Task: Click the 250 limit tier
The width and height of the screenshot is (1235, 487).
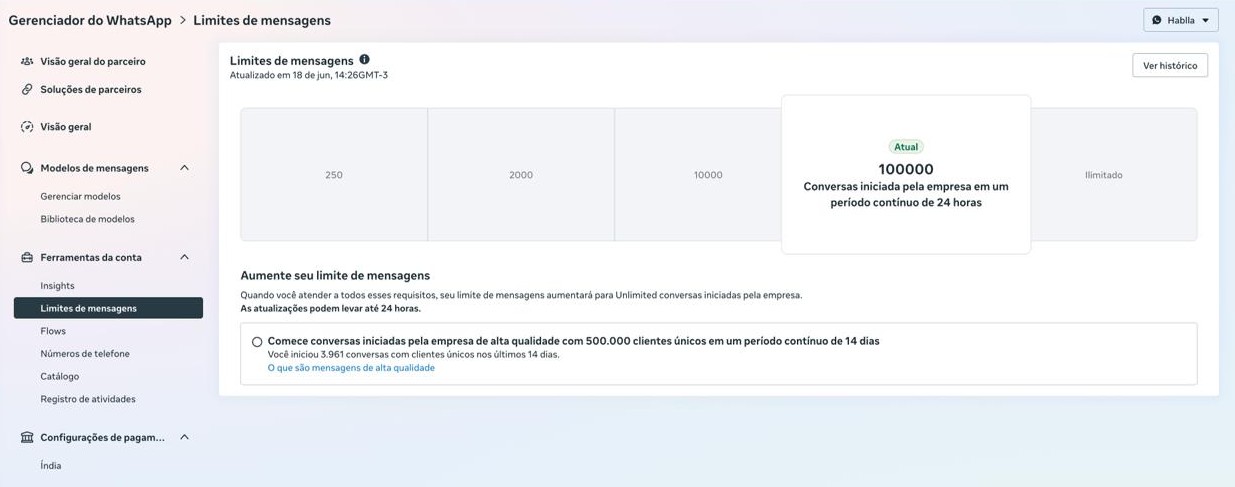Action: pyautogui.click(x=334, y=175)
